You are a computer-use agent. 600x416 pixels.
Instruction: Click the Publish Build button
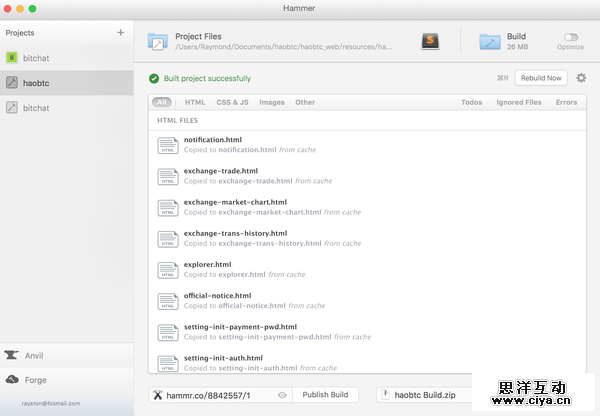[326, 395]
